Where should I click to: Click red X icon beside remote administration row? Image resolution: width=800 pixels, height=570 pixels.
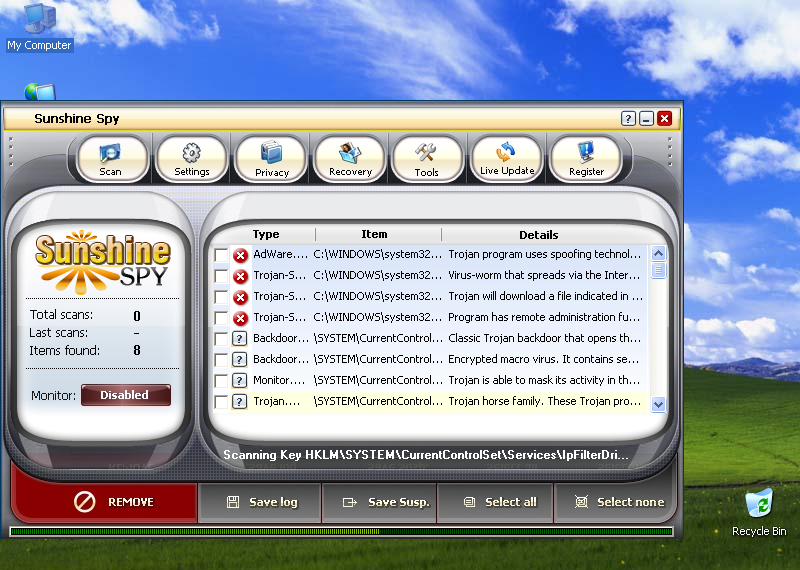pos(240,318)
